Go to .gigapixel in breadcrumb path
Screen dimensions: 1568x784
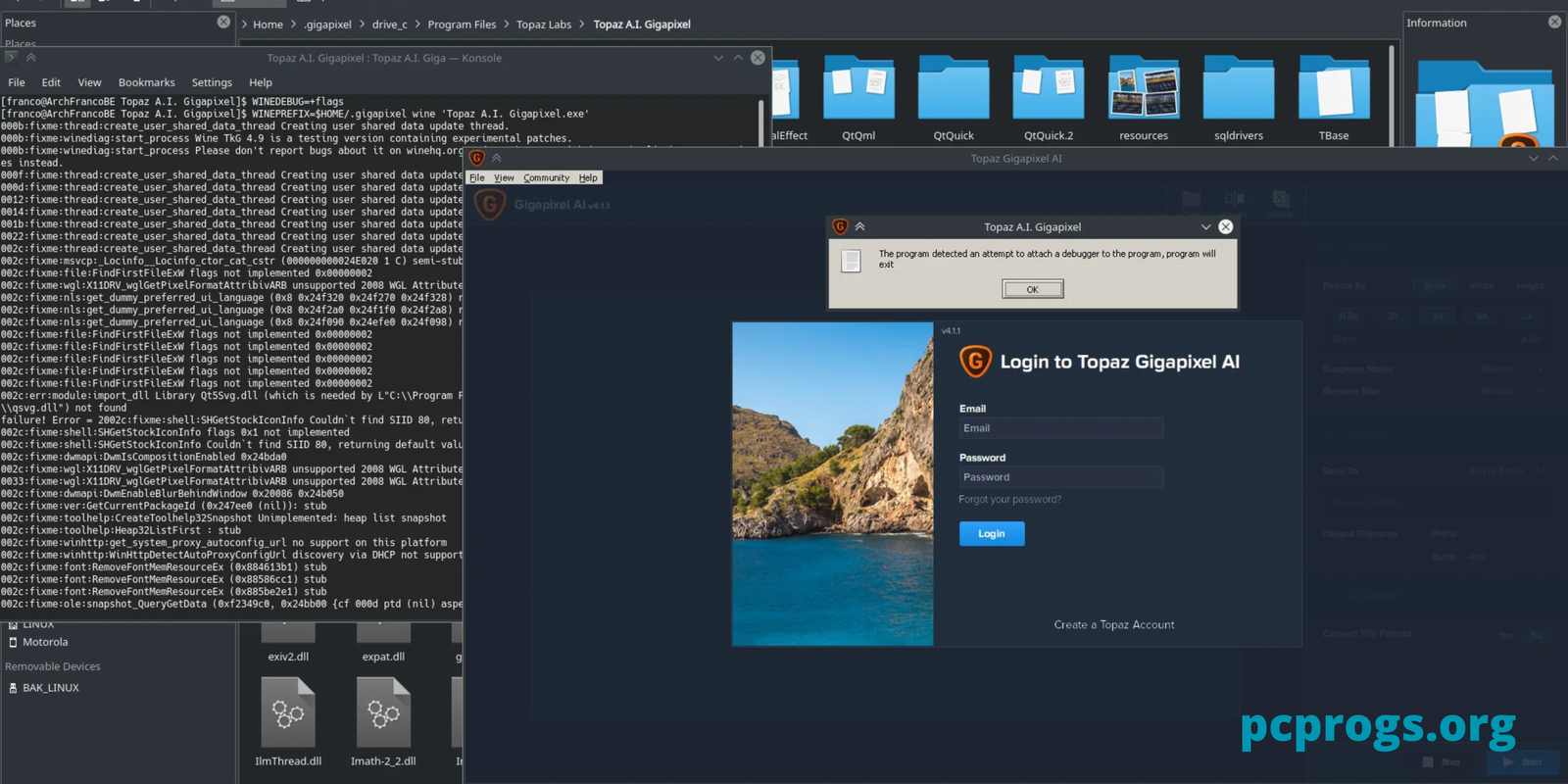tap(327, 24)
